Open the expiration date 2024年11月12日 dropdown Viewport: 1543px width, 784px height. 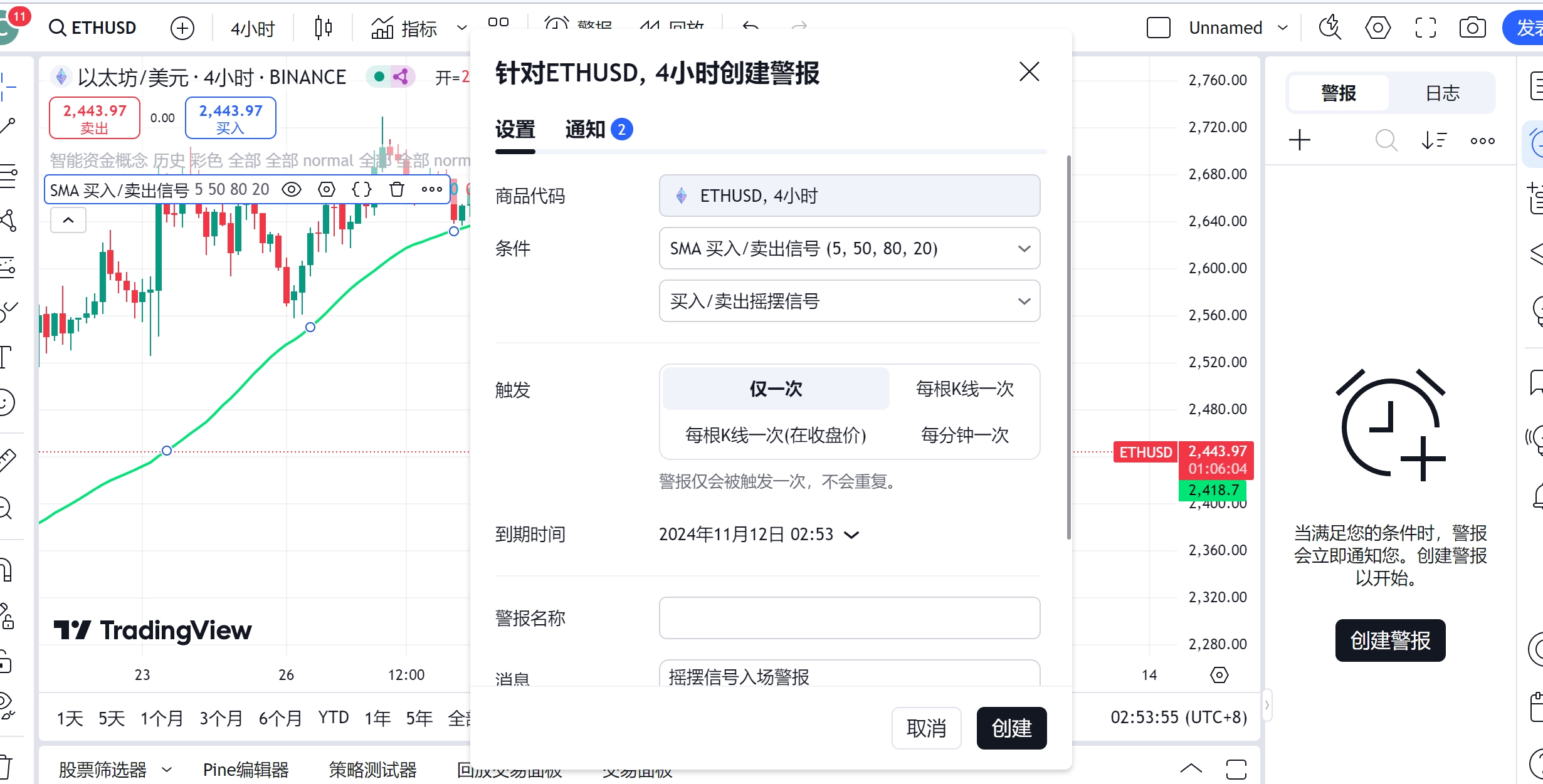(x=759, y=535)
